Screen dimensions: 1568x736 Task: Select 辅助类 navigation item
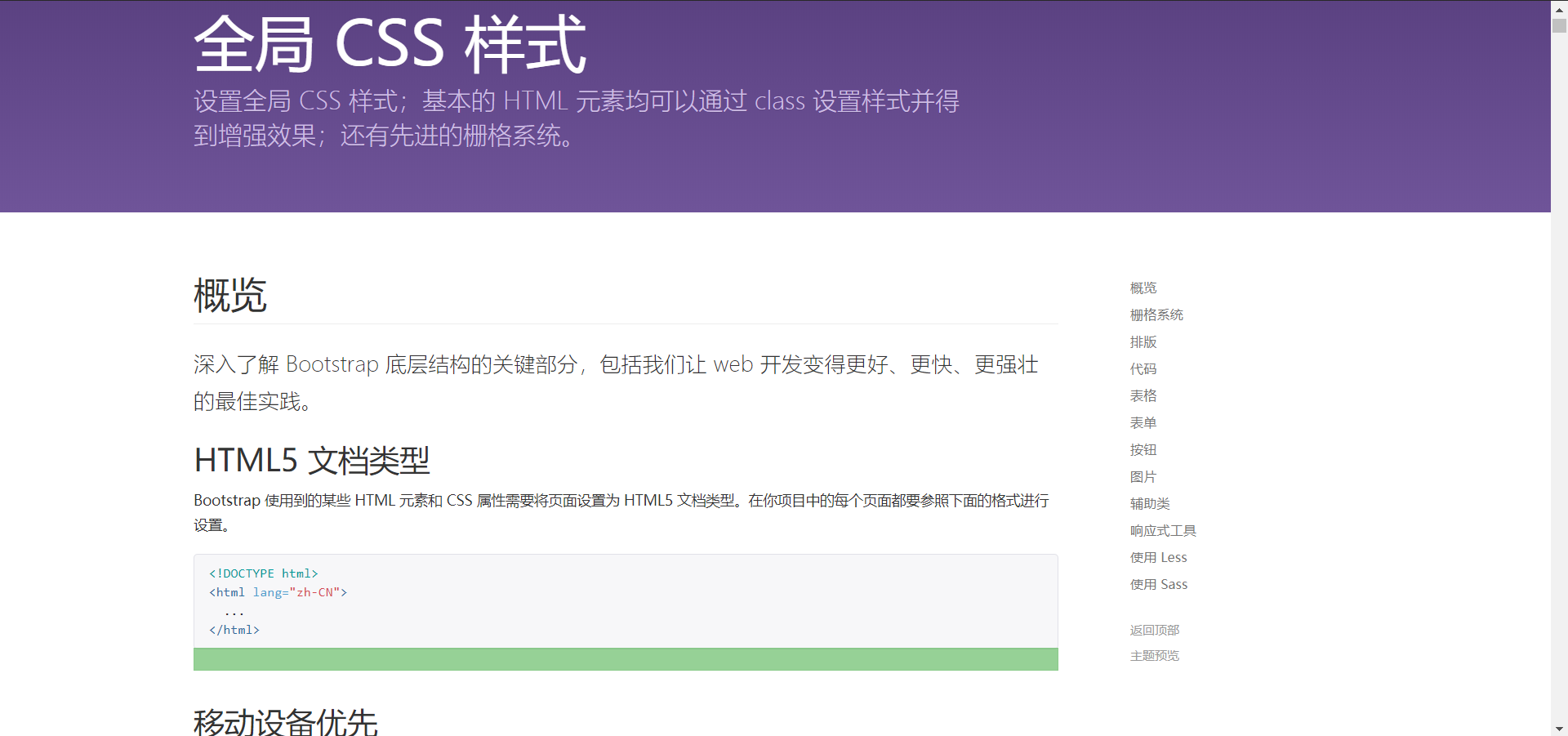1150,503
